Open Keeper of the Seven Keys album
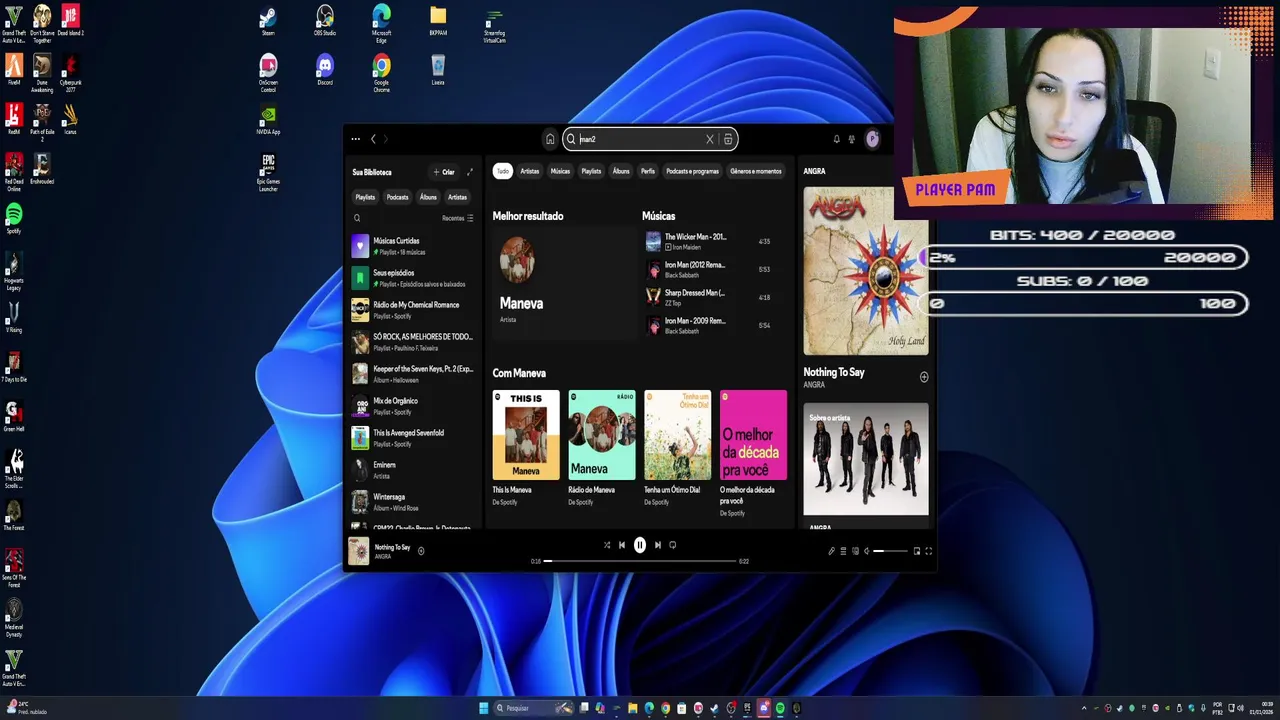 [x=412, y=374]
